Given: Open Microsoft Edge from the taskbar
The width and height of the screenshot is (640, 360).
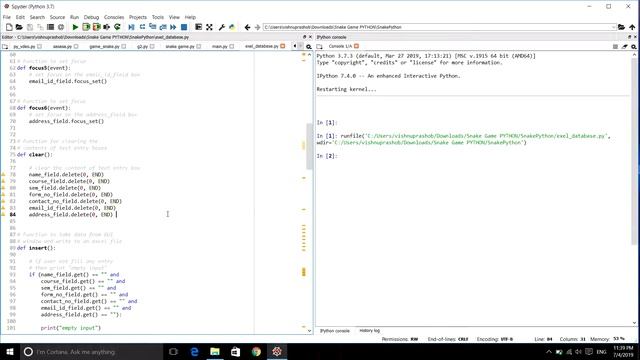Looking at the screenshot, I should click(194, 352).
